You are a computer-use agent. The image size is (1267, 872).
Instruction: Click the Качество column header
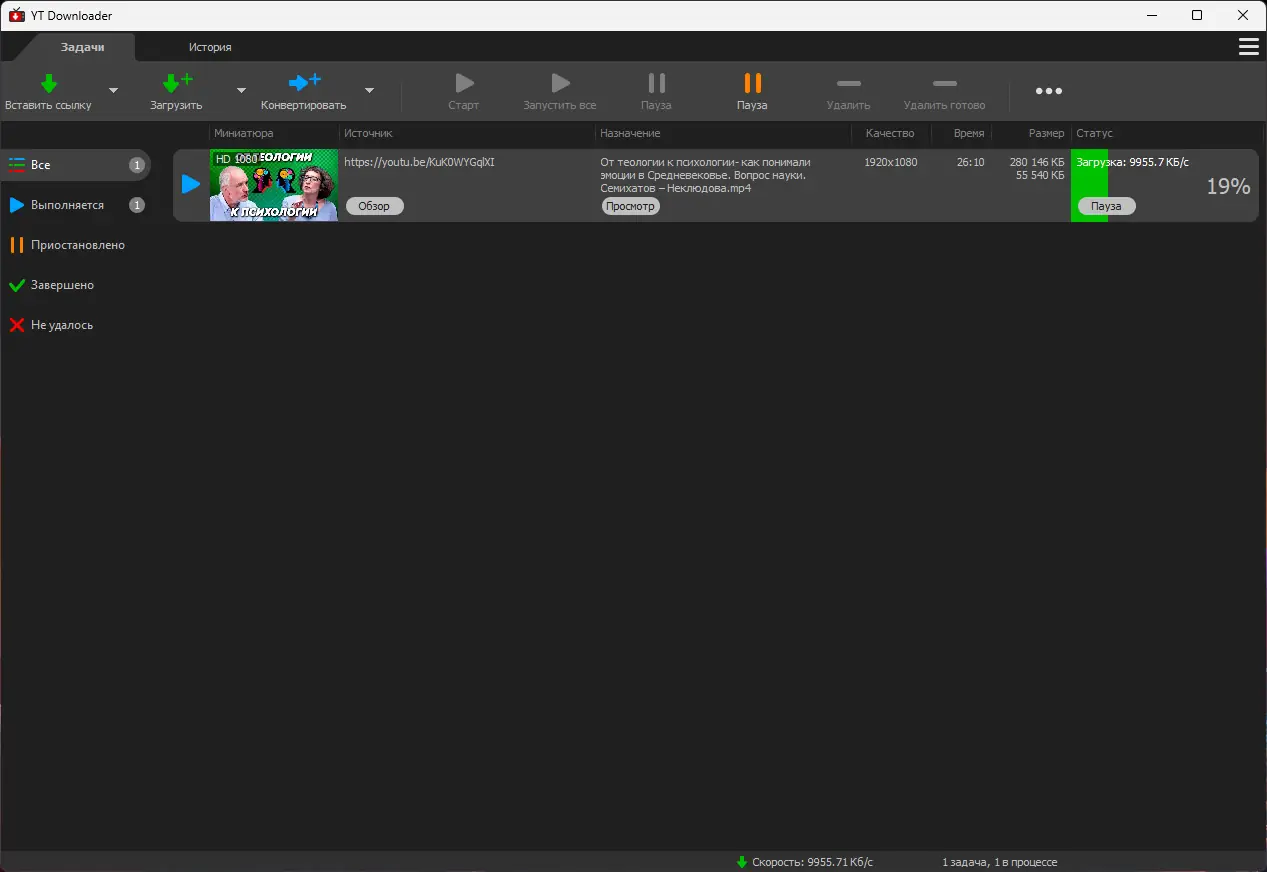click(890, 133)
